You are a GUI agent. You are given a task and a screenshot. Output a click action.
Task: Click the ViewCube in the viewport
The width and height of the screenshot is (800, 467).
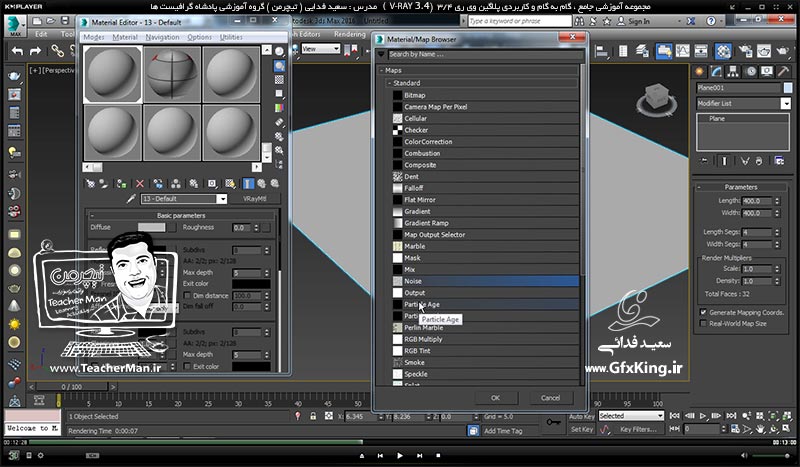click(657, 100)
